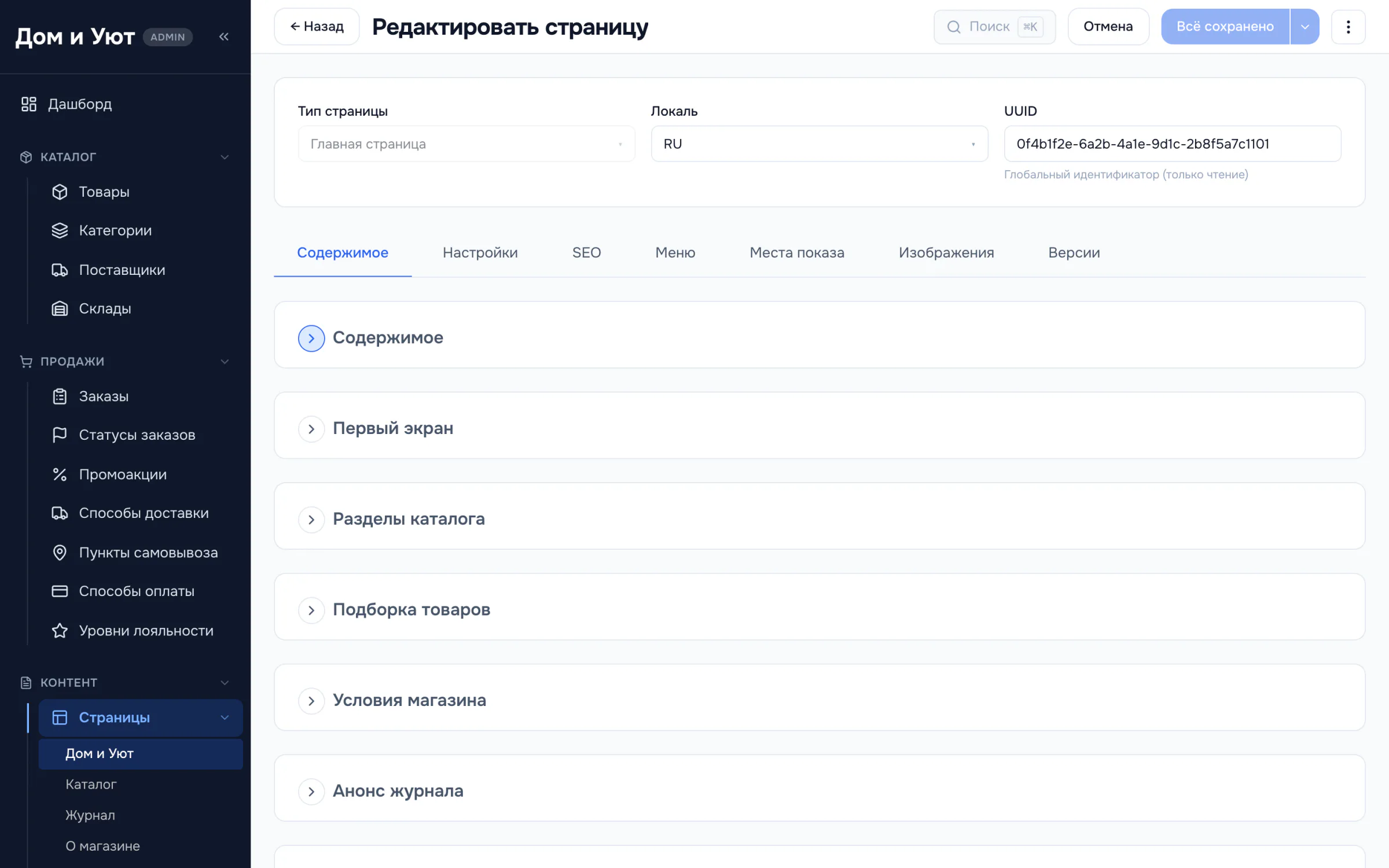Select the О магазине page

pos(141,846)
